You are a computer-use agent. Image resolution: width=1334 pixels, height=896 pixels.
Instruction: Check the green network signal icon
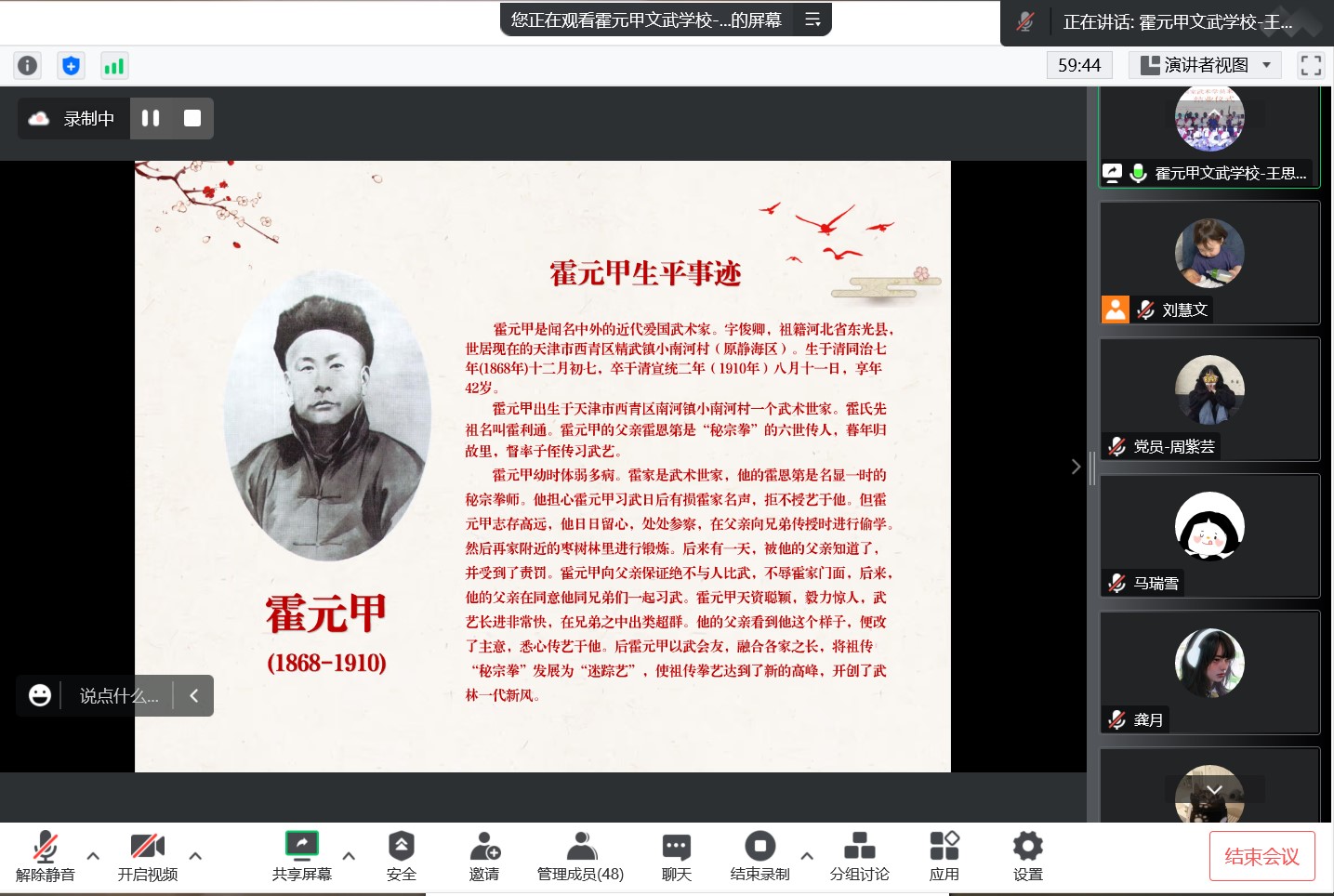113,65
